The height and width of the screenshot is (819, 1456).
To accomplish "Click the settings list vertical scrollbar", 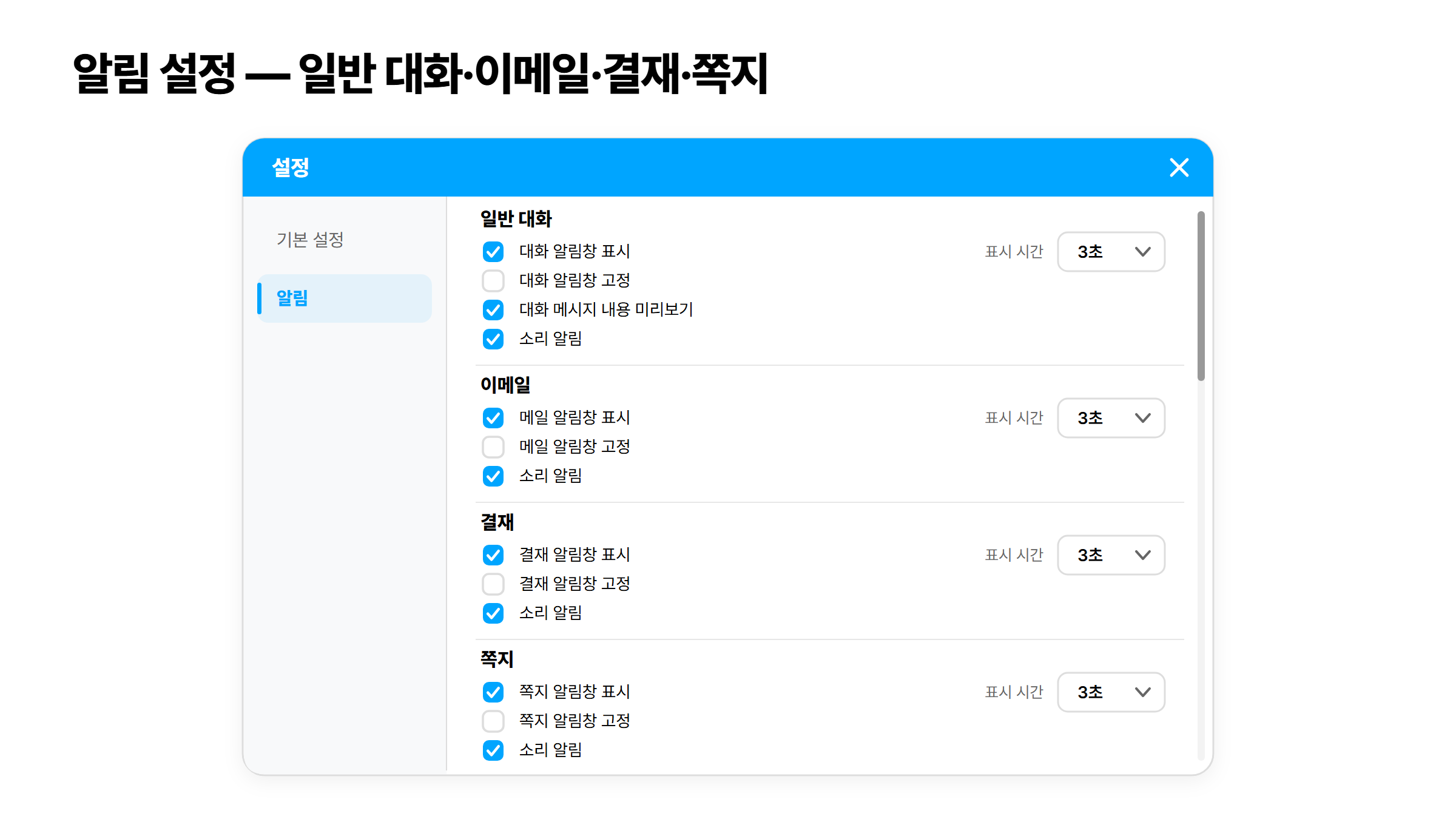I will pyautogui.click(x=1201, y=296).
